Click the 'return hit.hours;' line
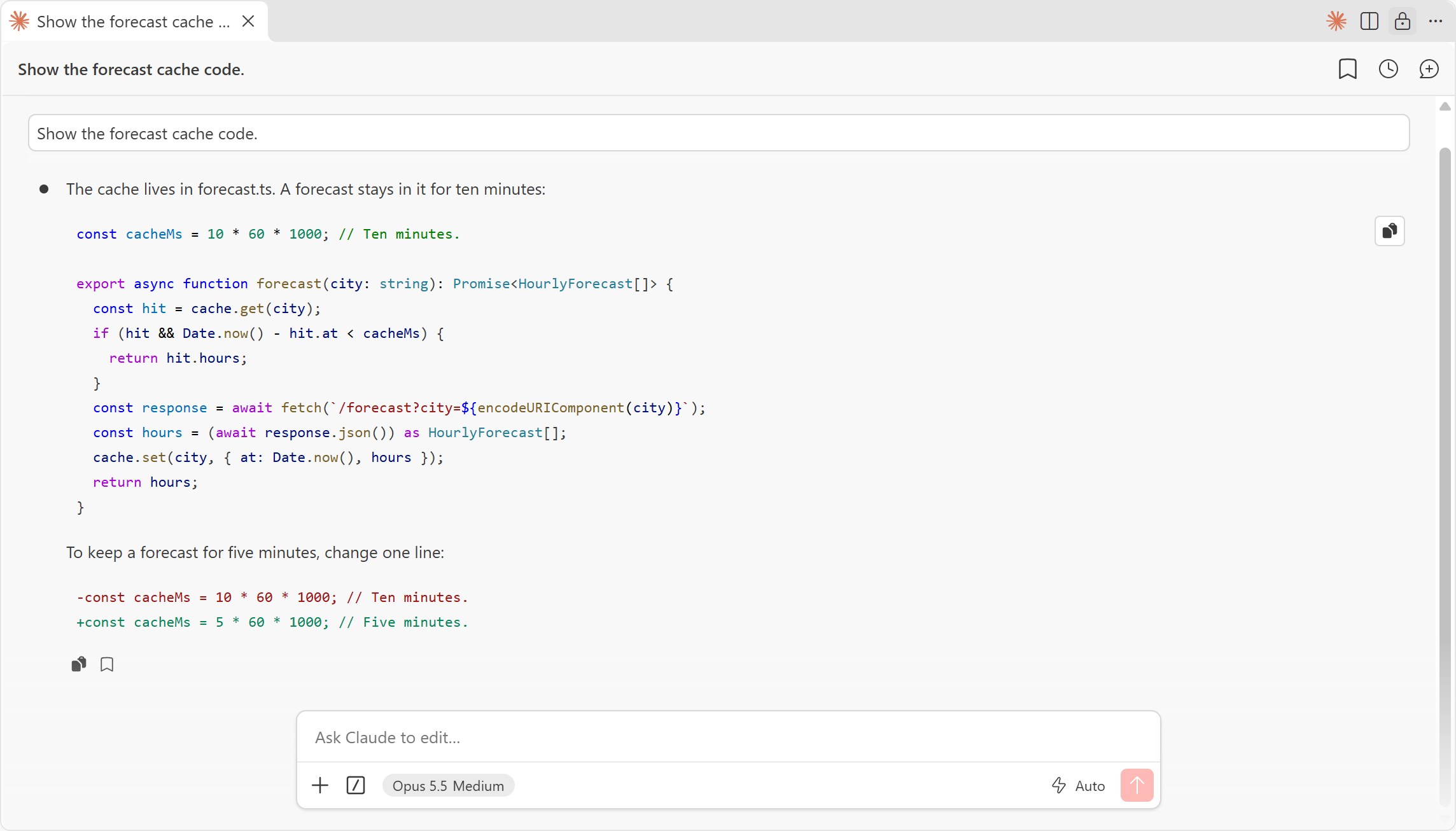Viewport: 1456px width, 831px height. point(178,358)
